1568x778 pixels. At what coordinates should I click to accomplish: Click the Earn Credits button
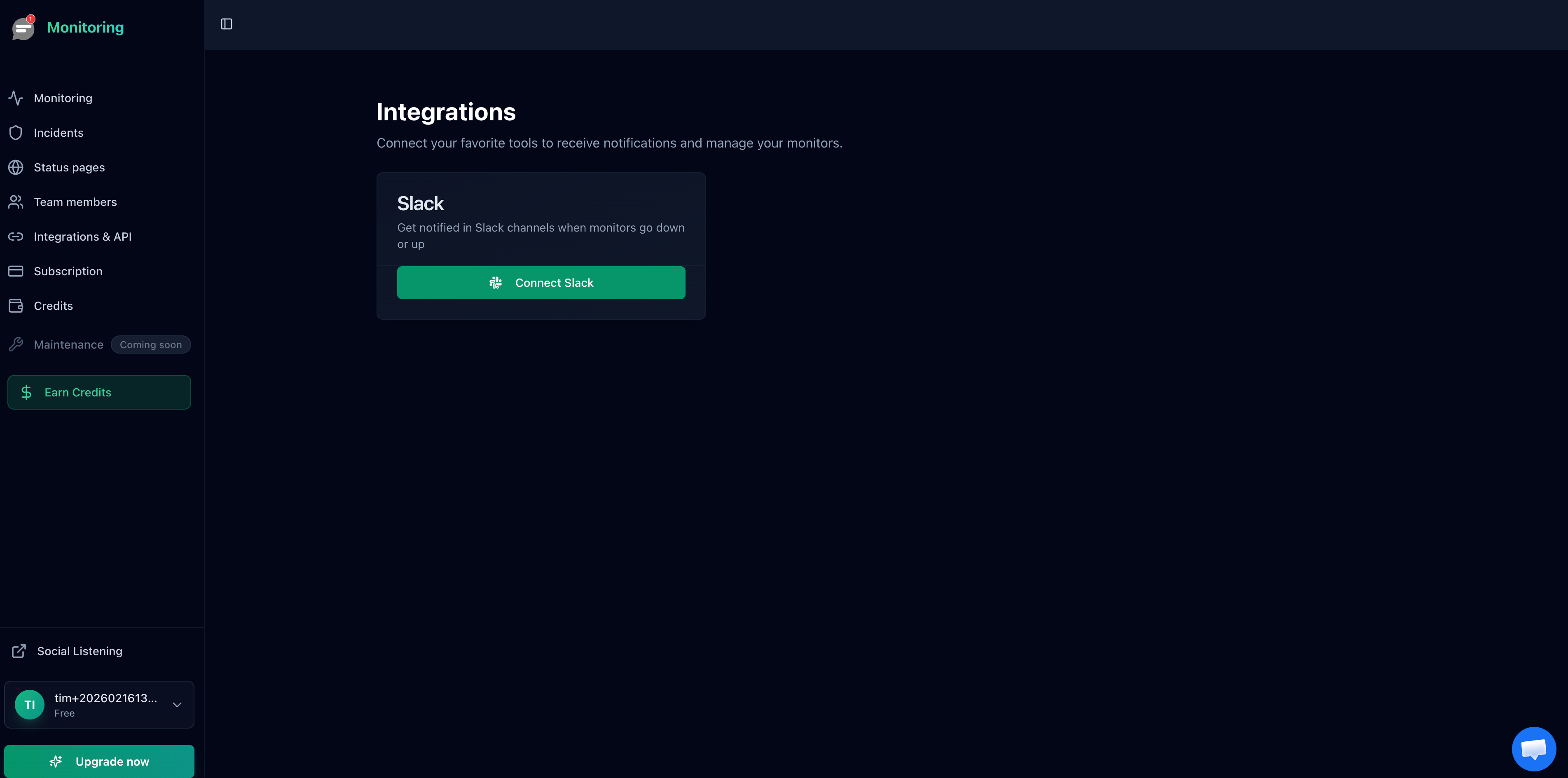(99, 393)
